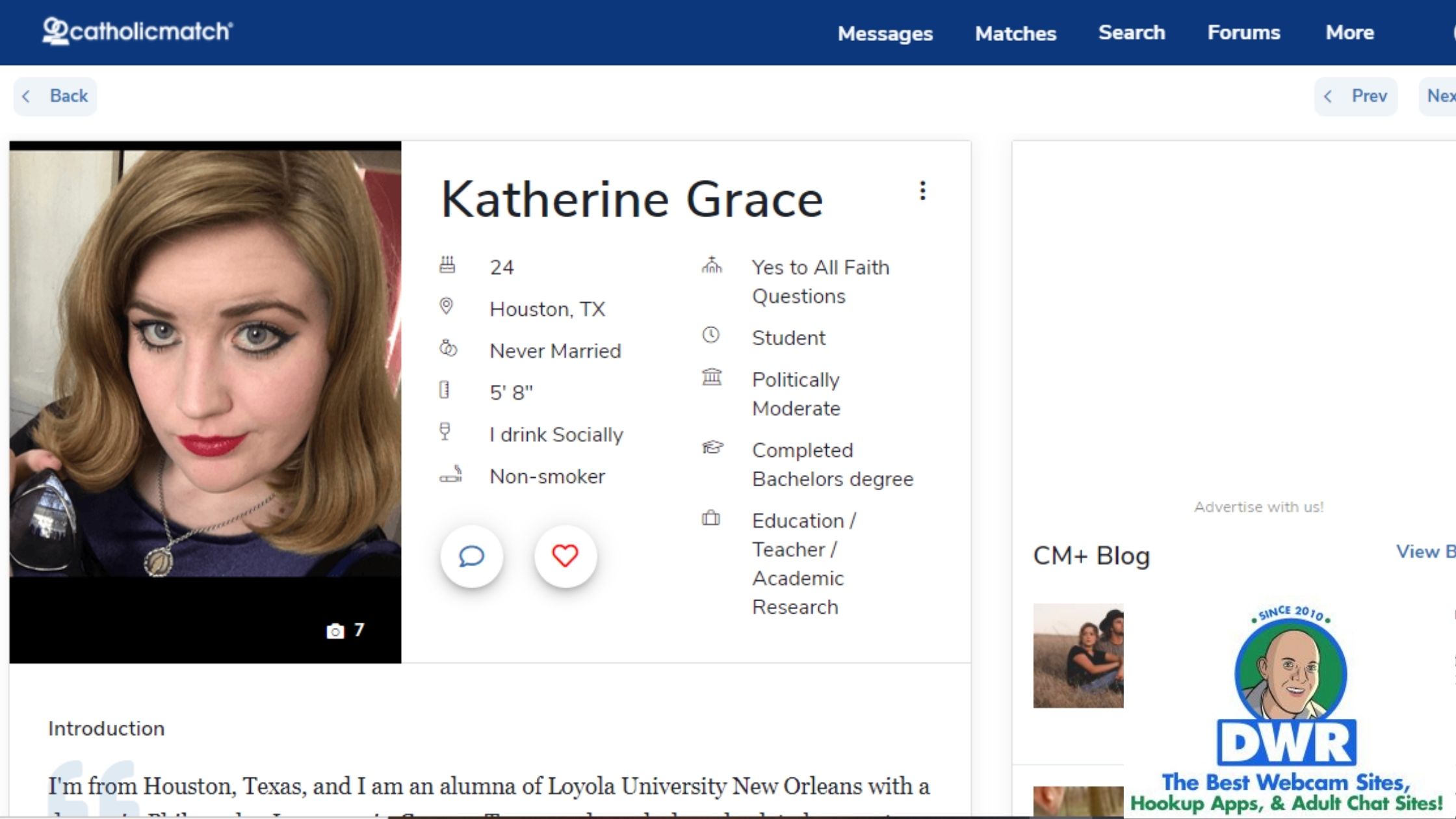Click the camera photo count icon
Viewport: 1456px width, 819px height.
click(335, 631)
